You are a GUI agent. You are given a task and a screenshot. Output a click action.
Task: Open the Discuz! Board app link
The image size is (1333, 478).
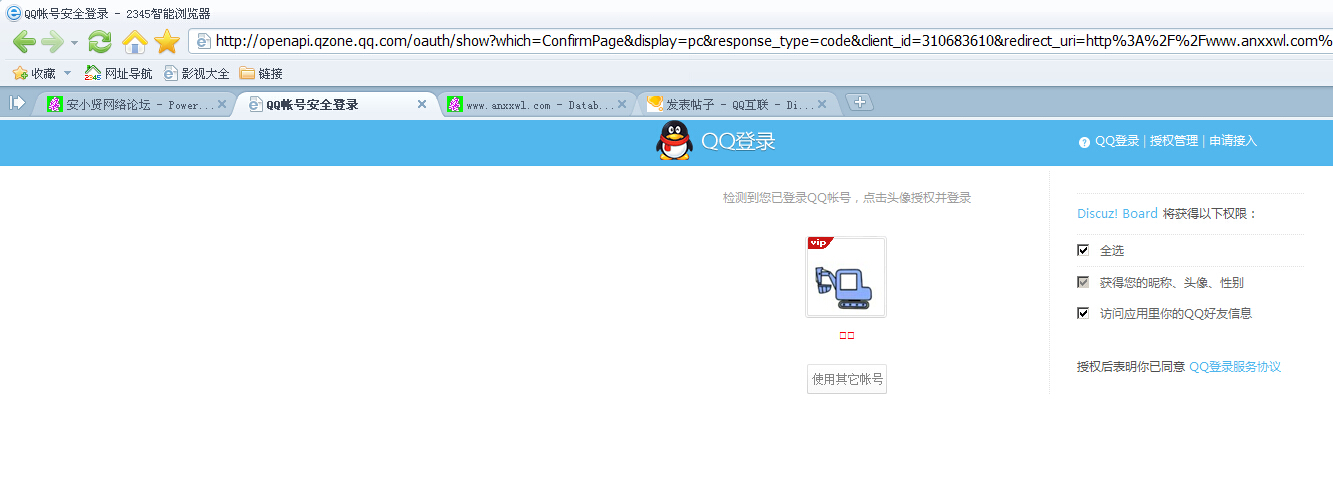[x=1117, y=214]
